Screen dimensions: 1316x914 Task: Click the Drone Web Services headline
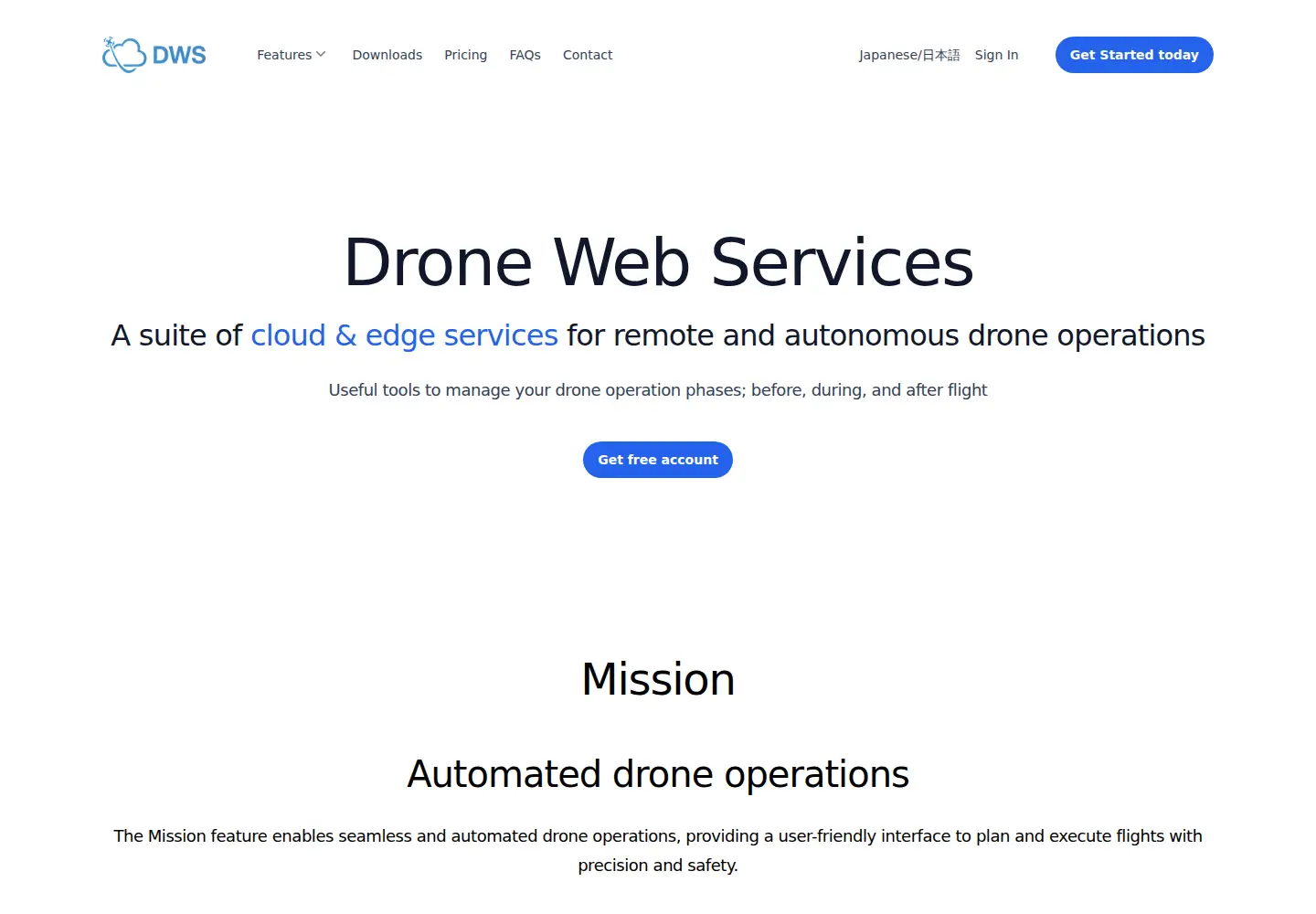coord(658,262)
